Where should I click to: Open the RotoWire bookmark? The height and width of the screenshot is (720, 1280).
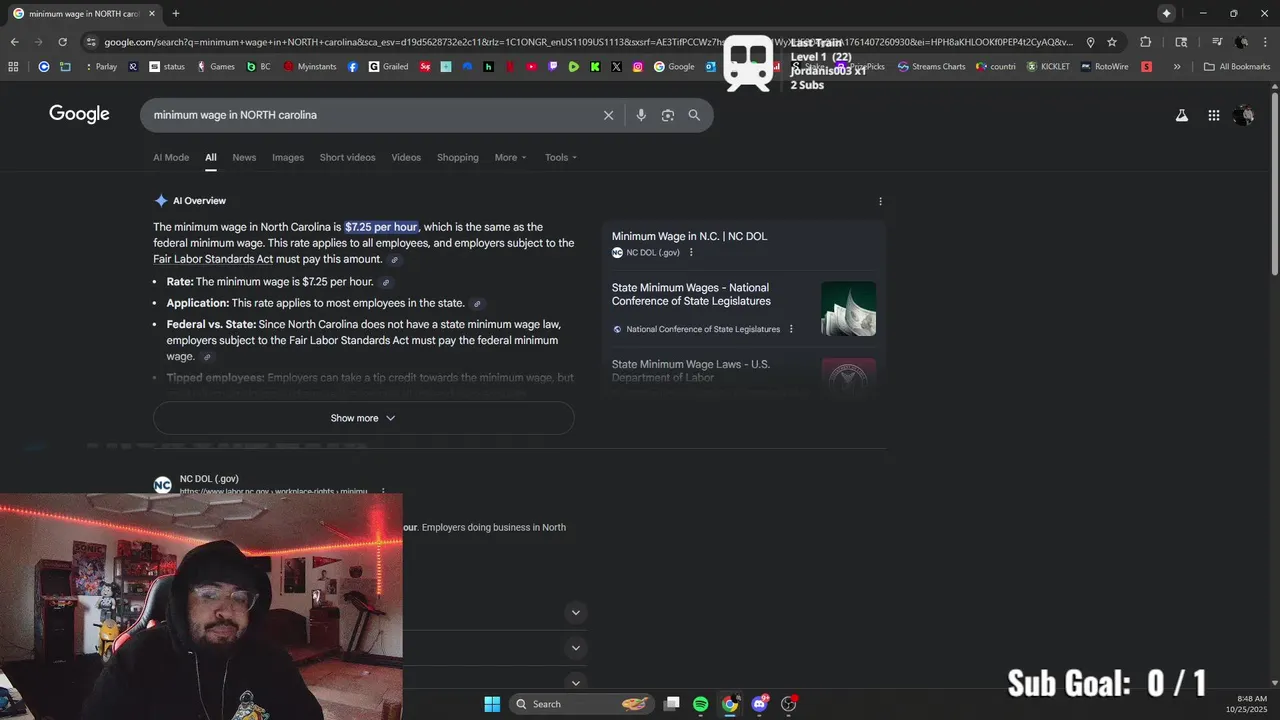pyautogui.click(x=1104, y=67)
